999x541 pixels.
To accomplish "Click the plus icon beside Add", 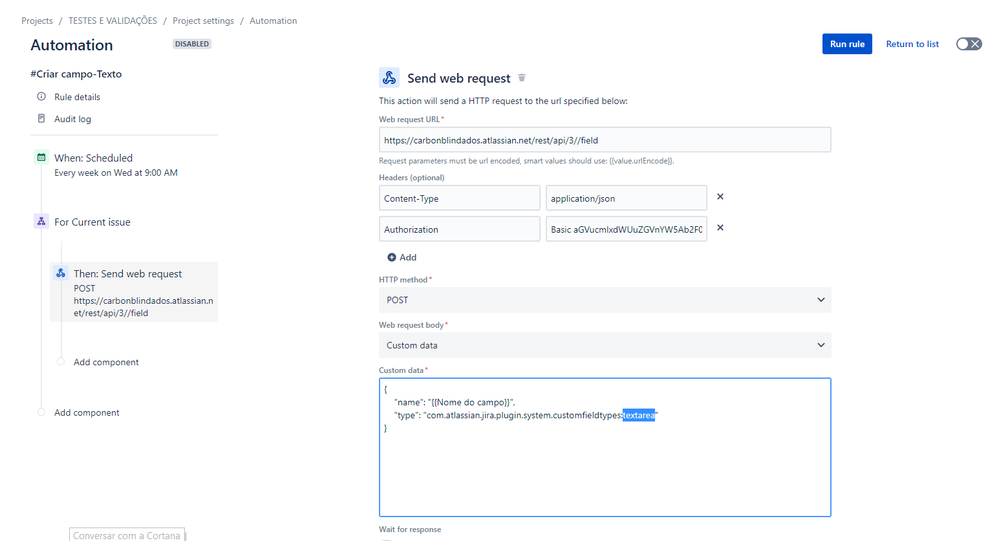I will click(x=392, y=257).
